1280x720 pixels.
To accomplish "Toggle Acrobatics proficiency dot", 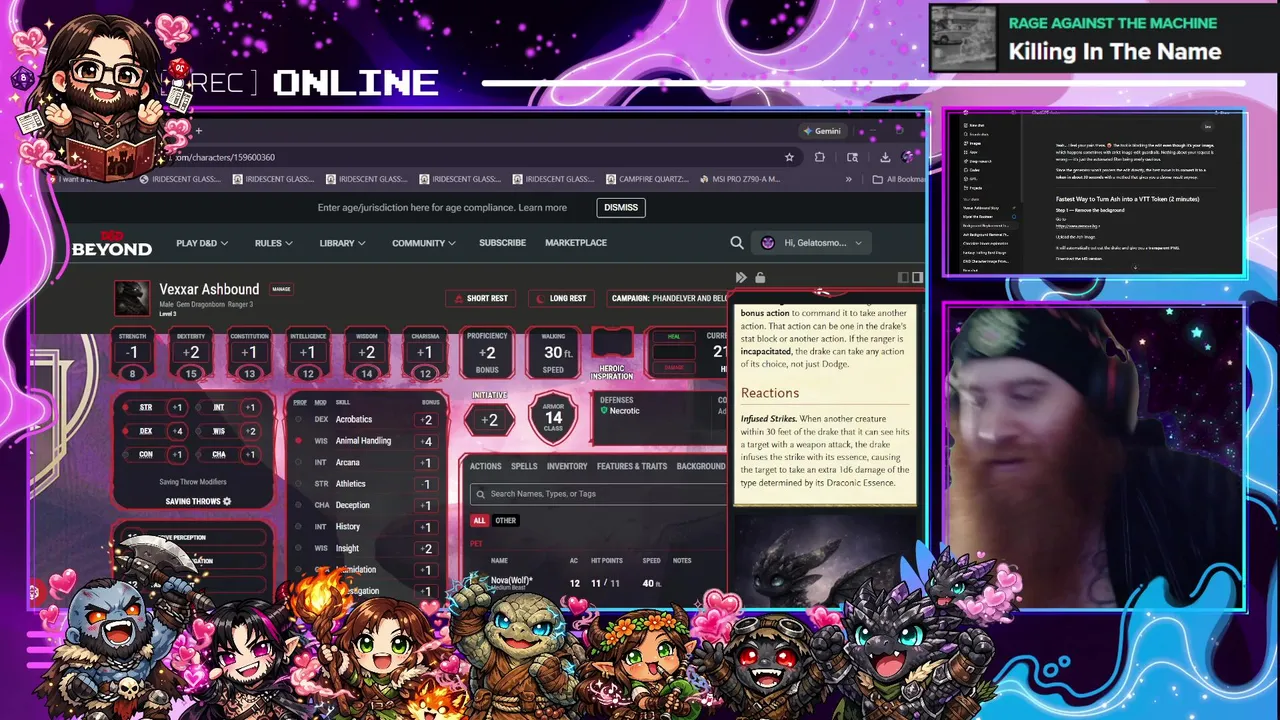I will (x=298, y=420).
